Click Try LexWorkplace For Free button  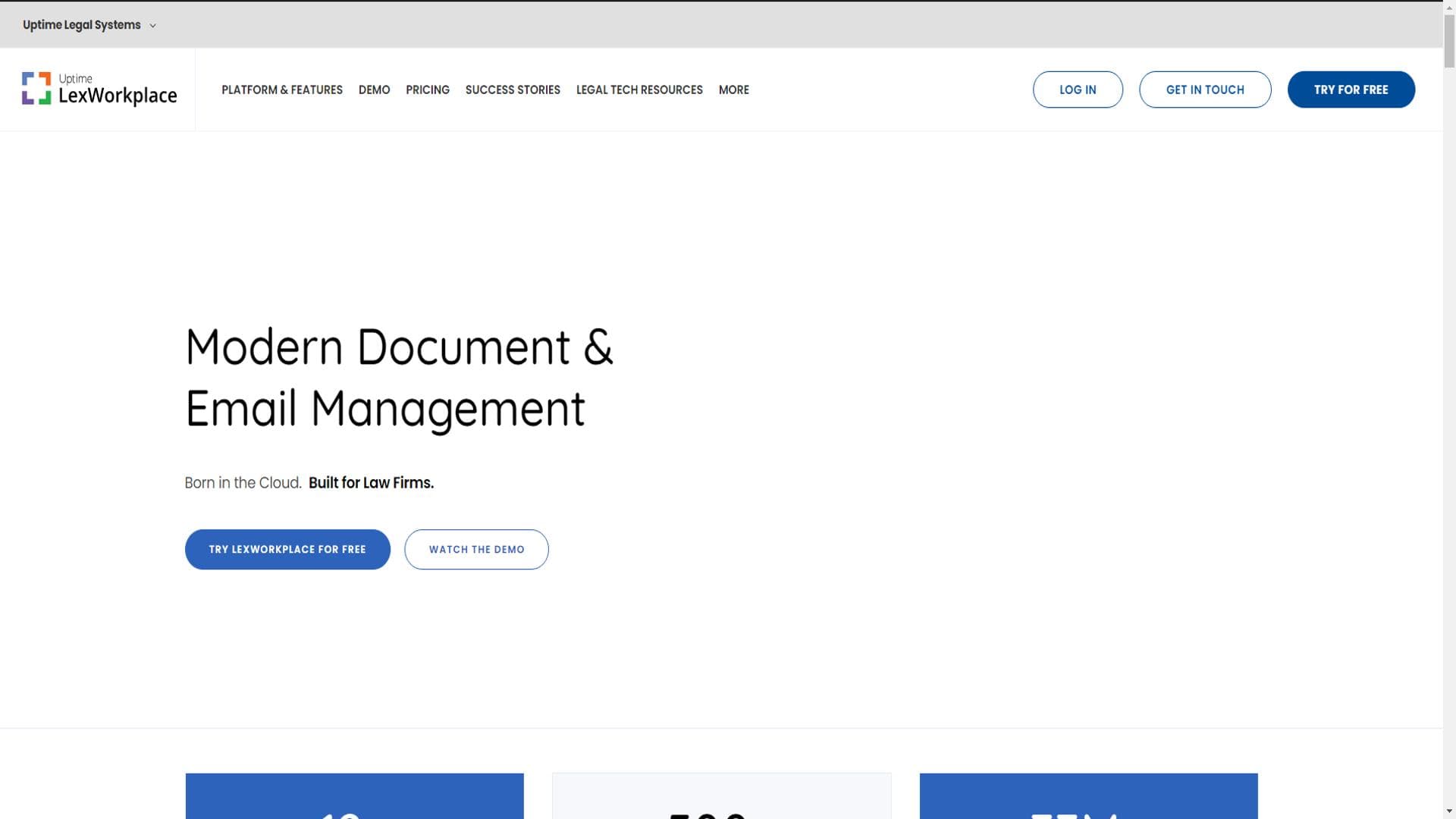pos(287,549)
